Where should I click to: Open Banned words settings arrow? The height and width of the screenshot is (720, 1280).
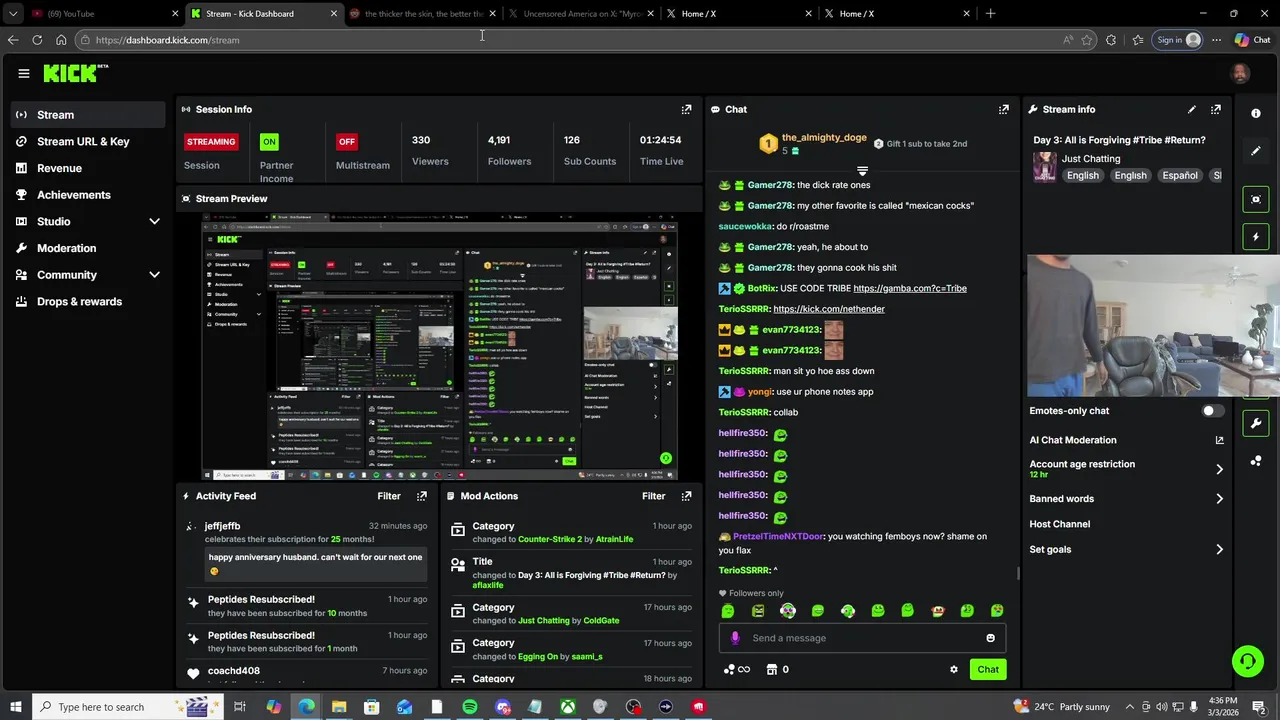coord(1219,499)
